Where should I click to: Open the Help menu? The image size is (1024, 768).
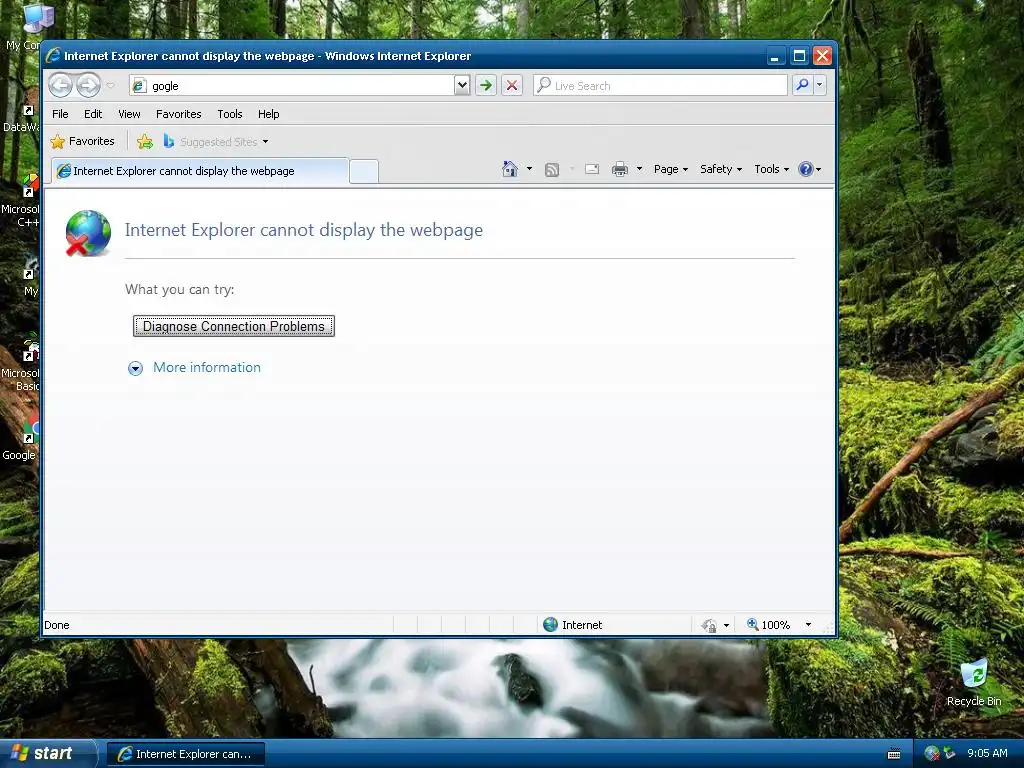click(268, 114)
